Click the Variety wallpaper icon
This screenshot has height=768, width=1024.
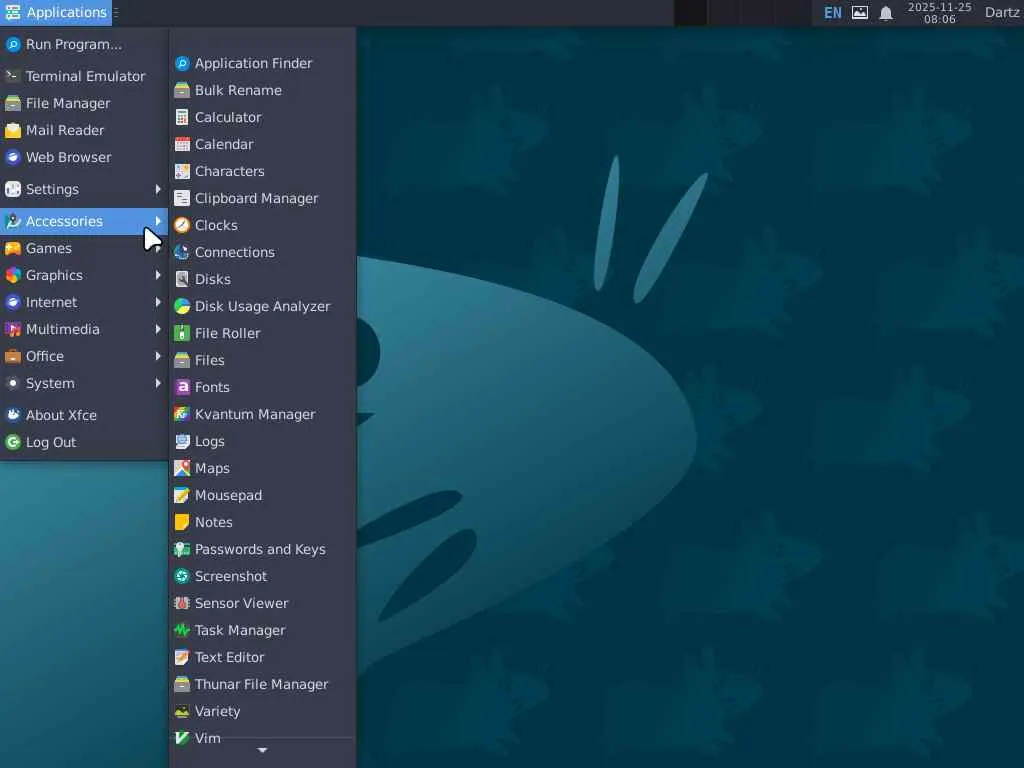click(182, 711)
